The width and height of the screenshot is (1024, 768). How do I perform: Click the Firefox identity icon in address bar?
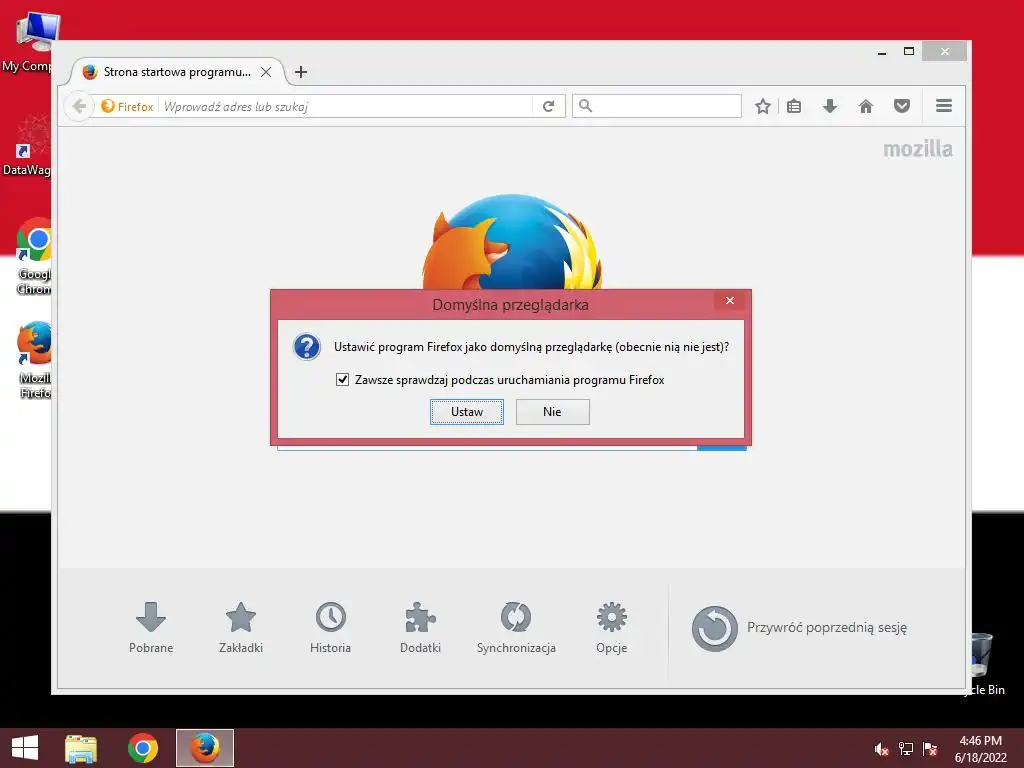click(127, 106)
